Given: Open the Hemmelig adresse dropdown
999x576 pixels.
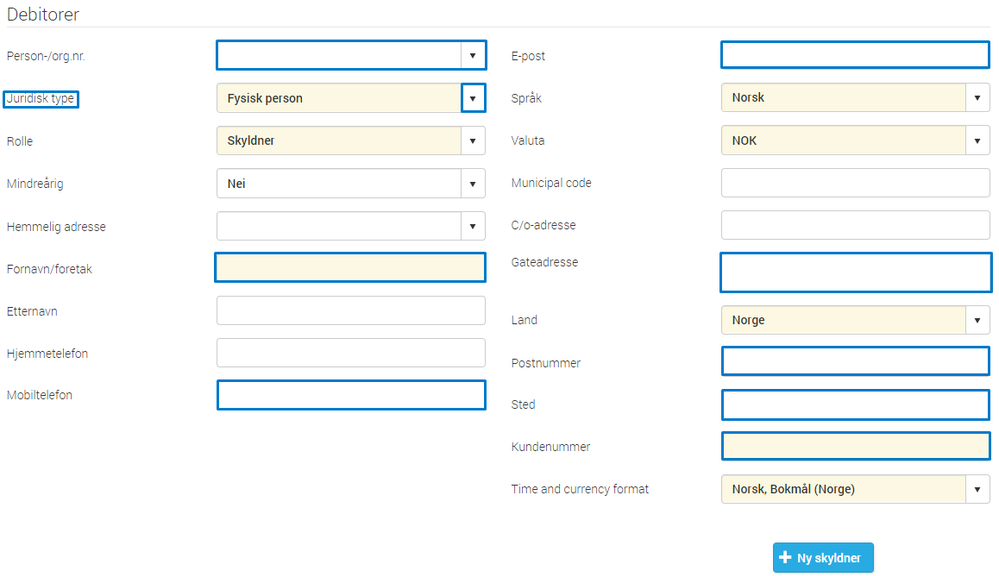Looking at the screenshot, I should click(473, 226).
